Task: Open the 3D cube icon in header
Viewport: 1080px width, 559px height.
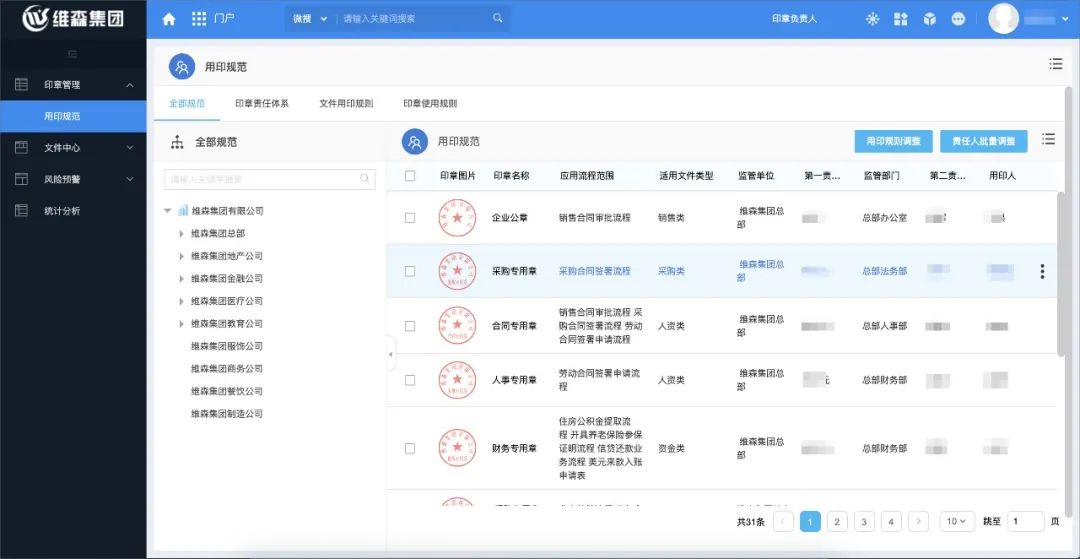Action: pyautogui.click(x=929, y=19)
